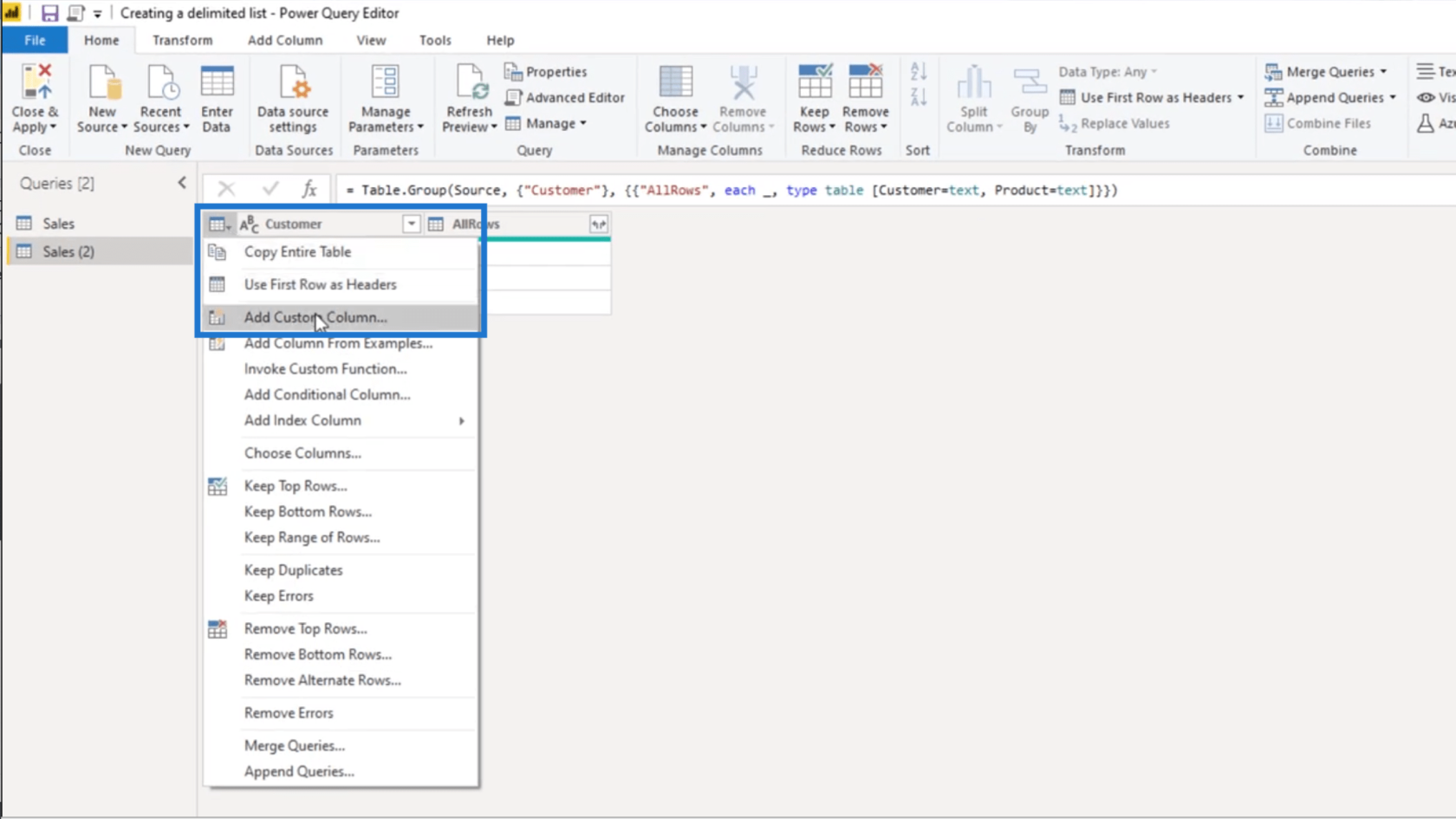Switch to the Tools tab

[x=435, y=40]
